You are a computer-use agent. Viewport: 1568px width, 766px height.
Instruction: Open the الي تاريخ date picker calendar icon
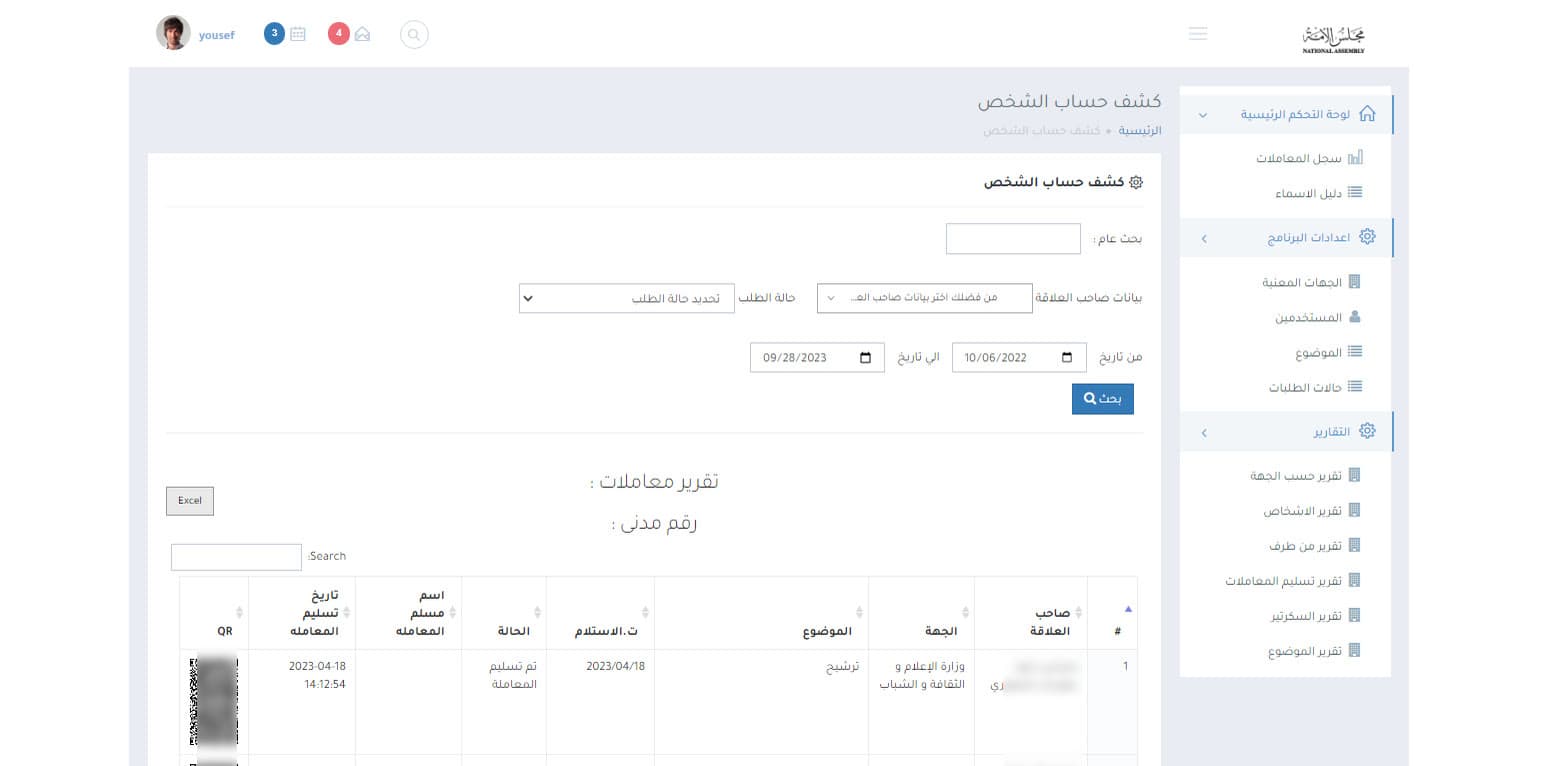point(865,357)
